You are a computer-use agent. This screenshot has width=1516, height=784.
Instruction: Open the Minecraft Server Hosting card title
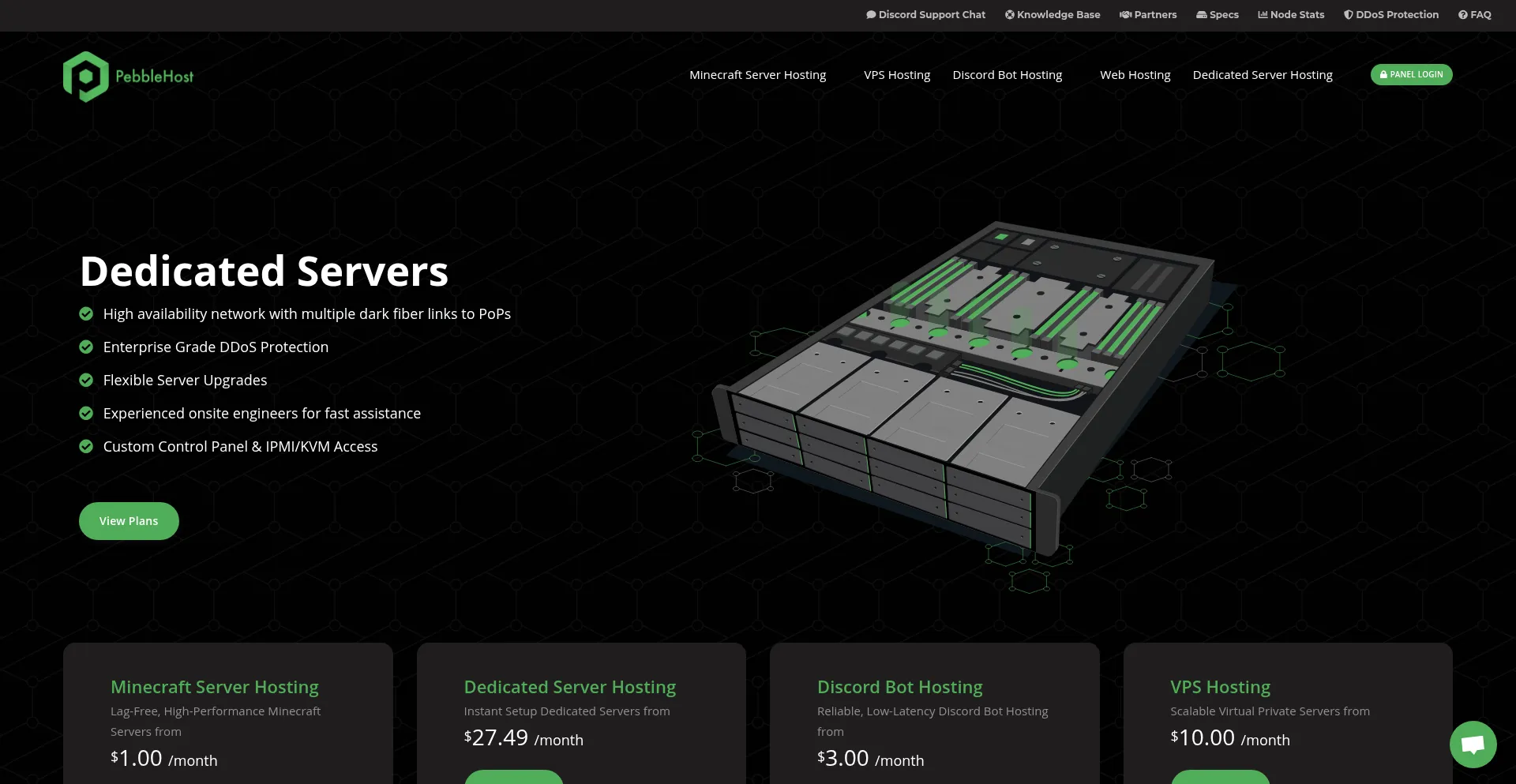[x=215, y=687]
